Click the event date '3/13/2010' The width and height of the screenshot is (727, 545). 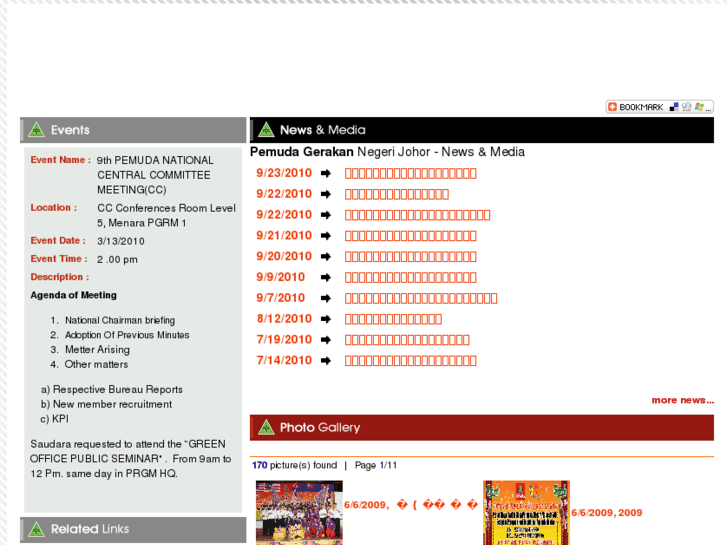tap(121, 241)
